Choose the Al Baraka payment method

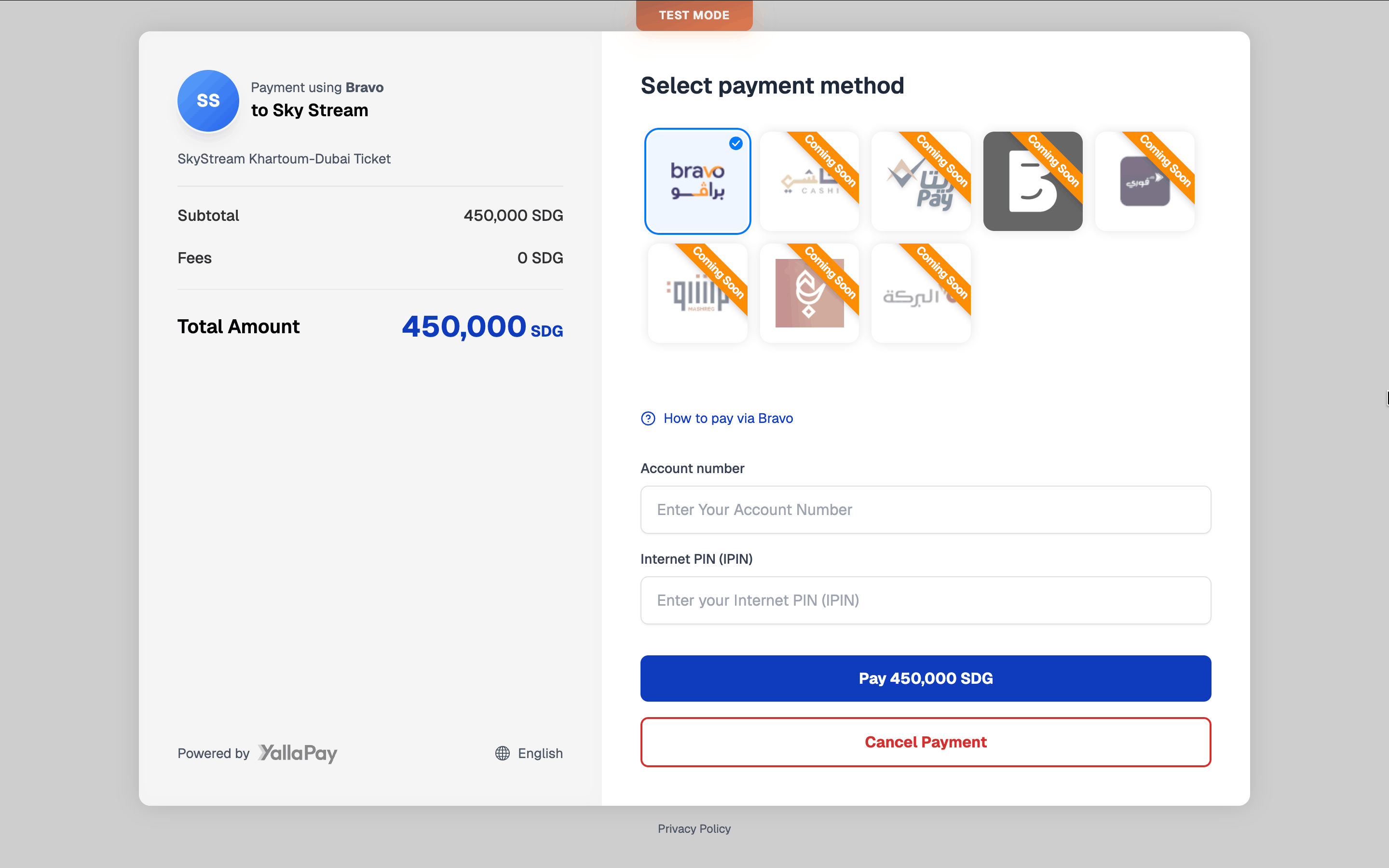click(x=921, y=293)
